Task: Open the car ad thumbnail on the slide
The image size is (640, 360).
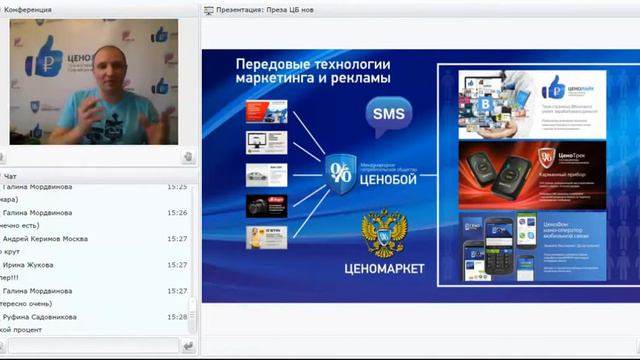Action: coord(267,175)
